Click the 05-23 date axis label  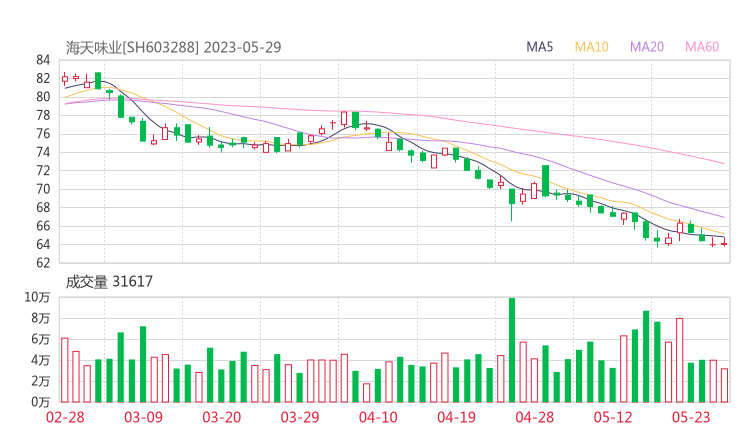coord(691,417)
